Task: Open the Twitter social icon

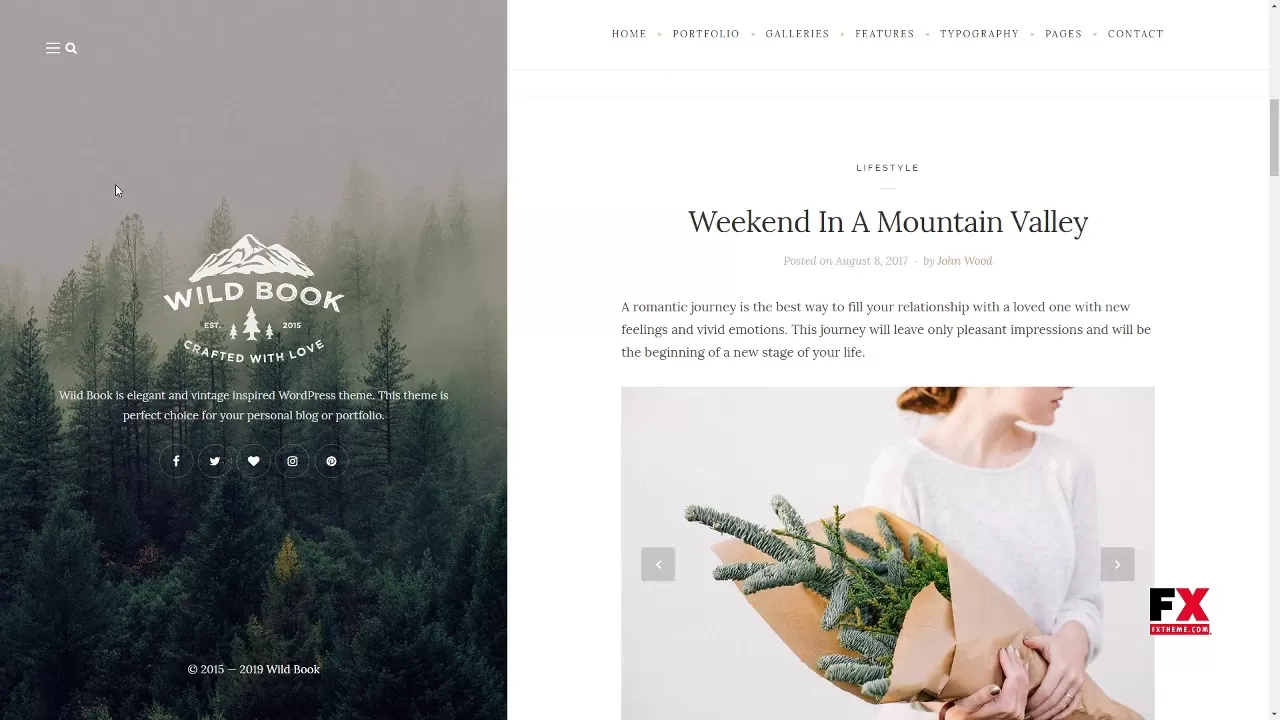Action: tap(215, 461)
